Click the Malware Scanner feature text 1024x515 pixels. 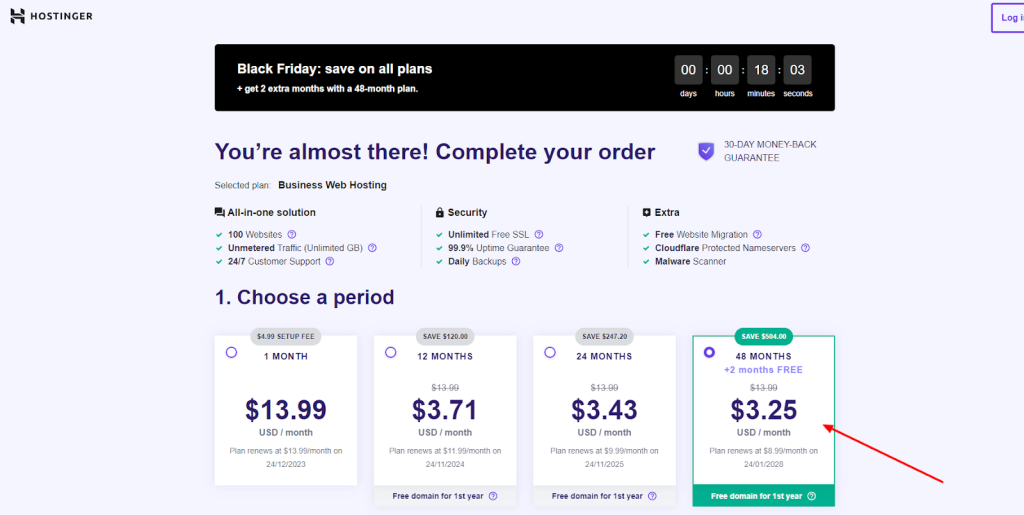[x=690, y=261]
